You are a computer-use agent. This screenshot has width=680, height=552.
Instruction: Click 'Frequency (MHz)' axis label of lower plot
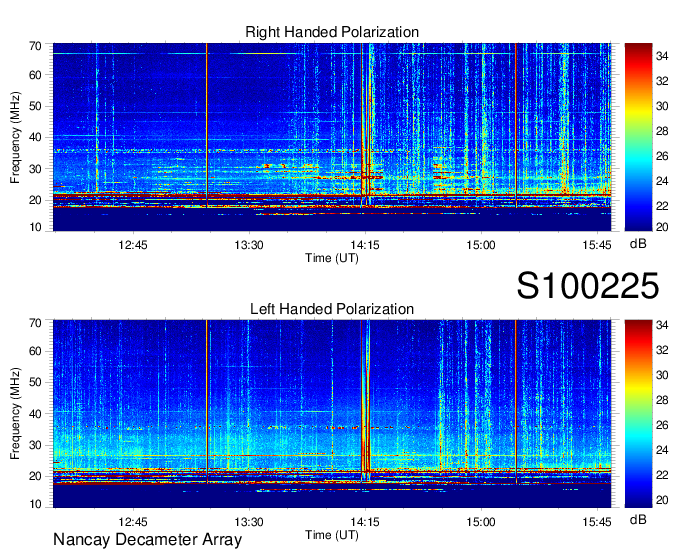click(x=15, y=414)
